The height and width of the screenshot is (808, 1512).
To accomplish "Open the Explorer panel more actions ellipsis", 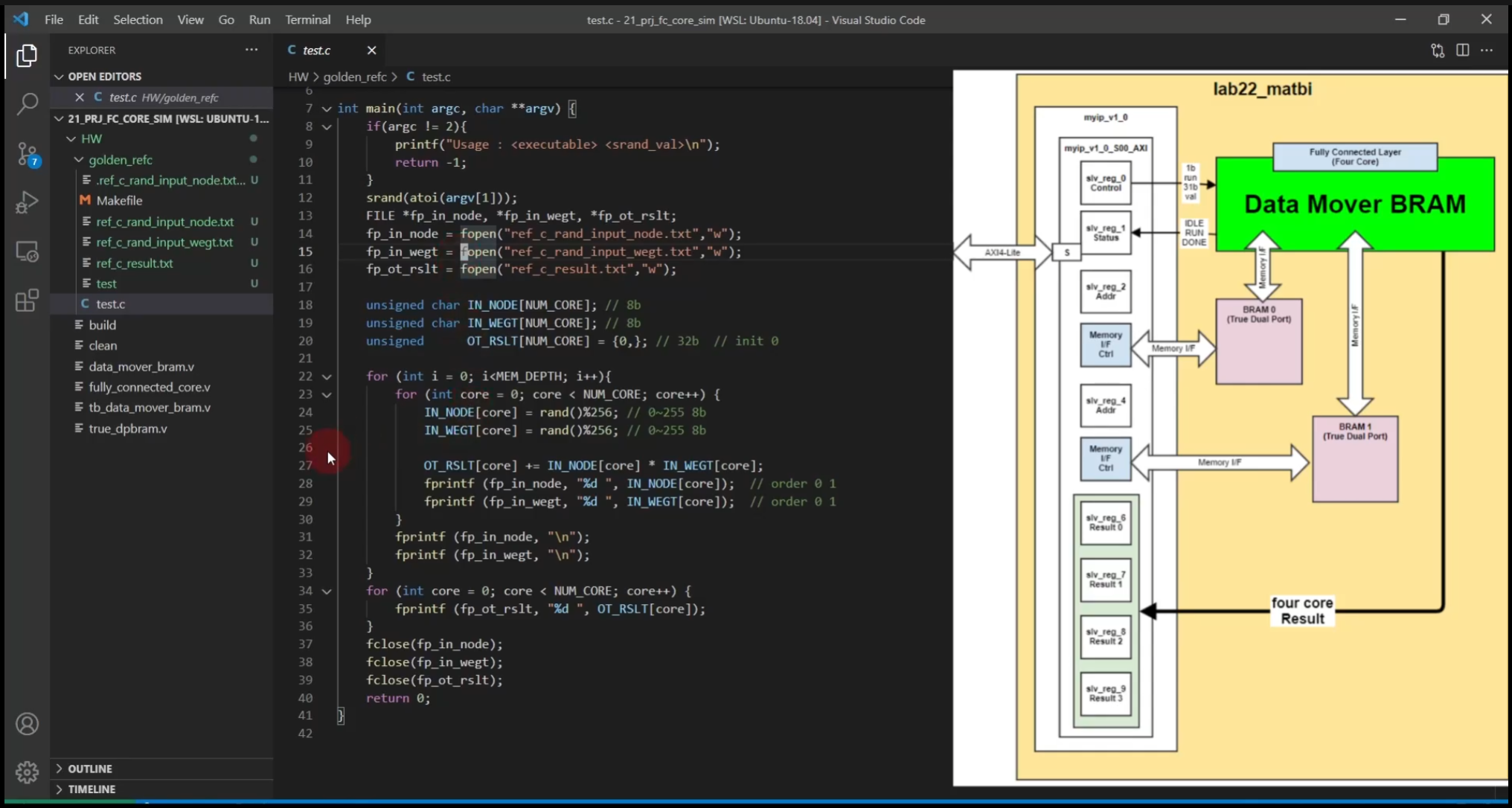I will click(x=252, y=50).
